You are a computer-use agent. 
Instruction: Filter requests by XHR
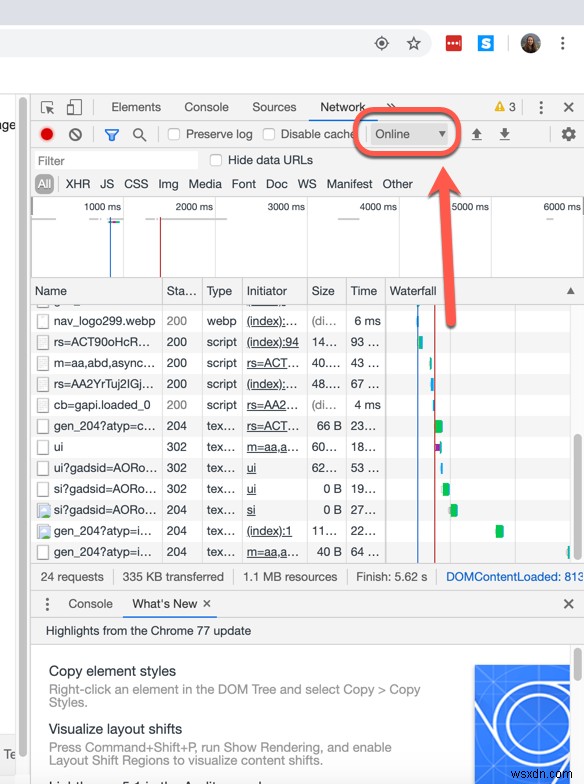pyautogui.click(x=78, y=184)
